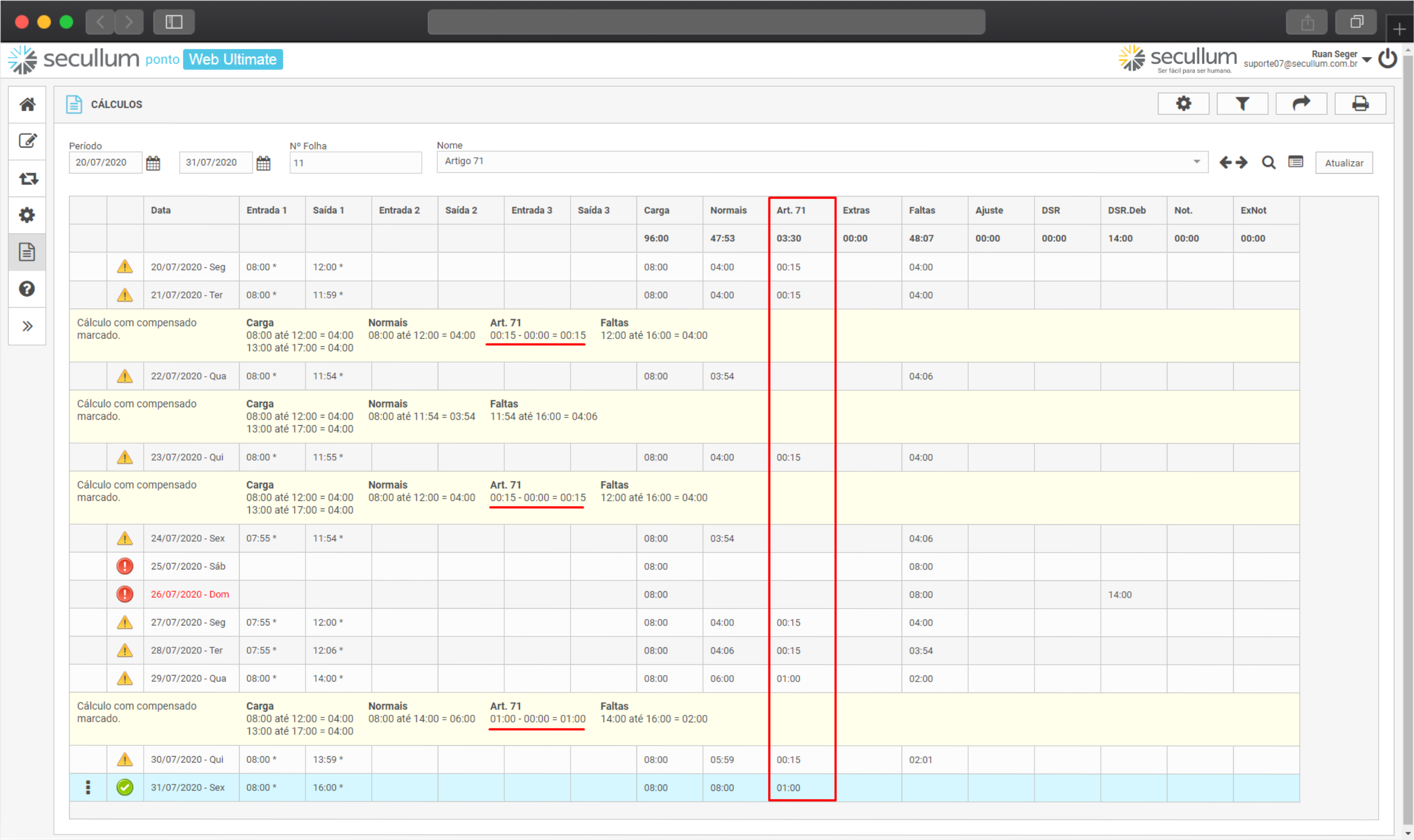Image resolution: width=1414 pixels, height=840 pixels.
Task: Click the edit pencil sidebar icon
Action: click(27, 141)
